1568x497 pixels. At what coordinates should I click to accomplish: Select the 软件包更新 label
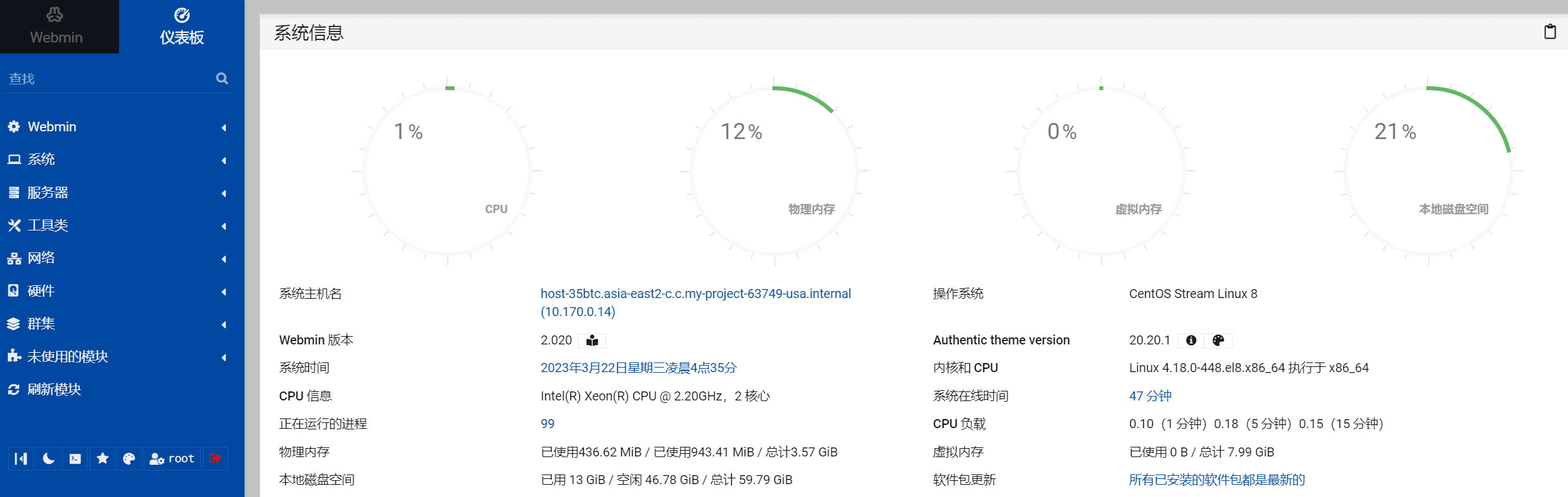(965, 480)
